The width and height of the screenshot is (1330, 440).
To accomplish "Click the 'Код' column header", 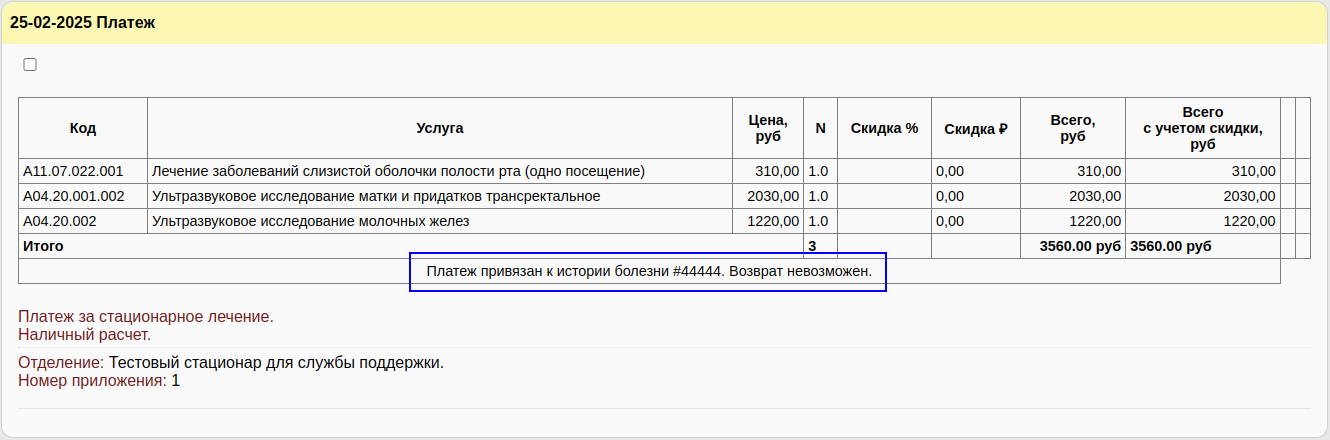I will pos(83,128).
